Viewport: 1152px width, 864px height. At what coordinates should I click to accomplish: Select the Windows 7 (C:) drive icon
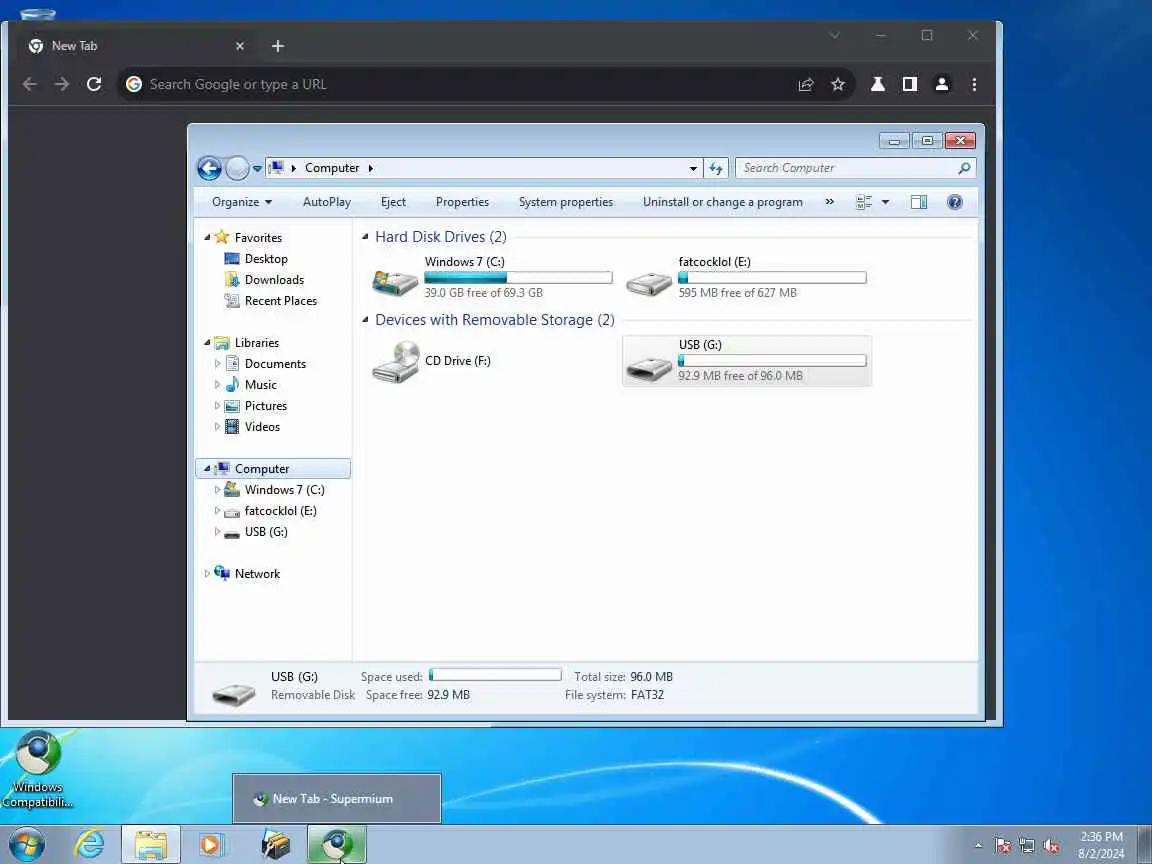[x=395, y=282]
